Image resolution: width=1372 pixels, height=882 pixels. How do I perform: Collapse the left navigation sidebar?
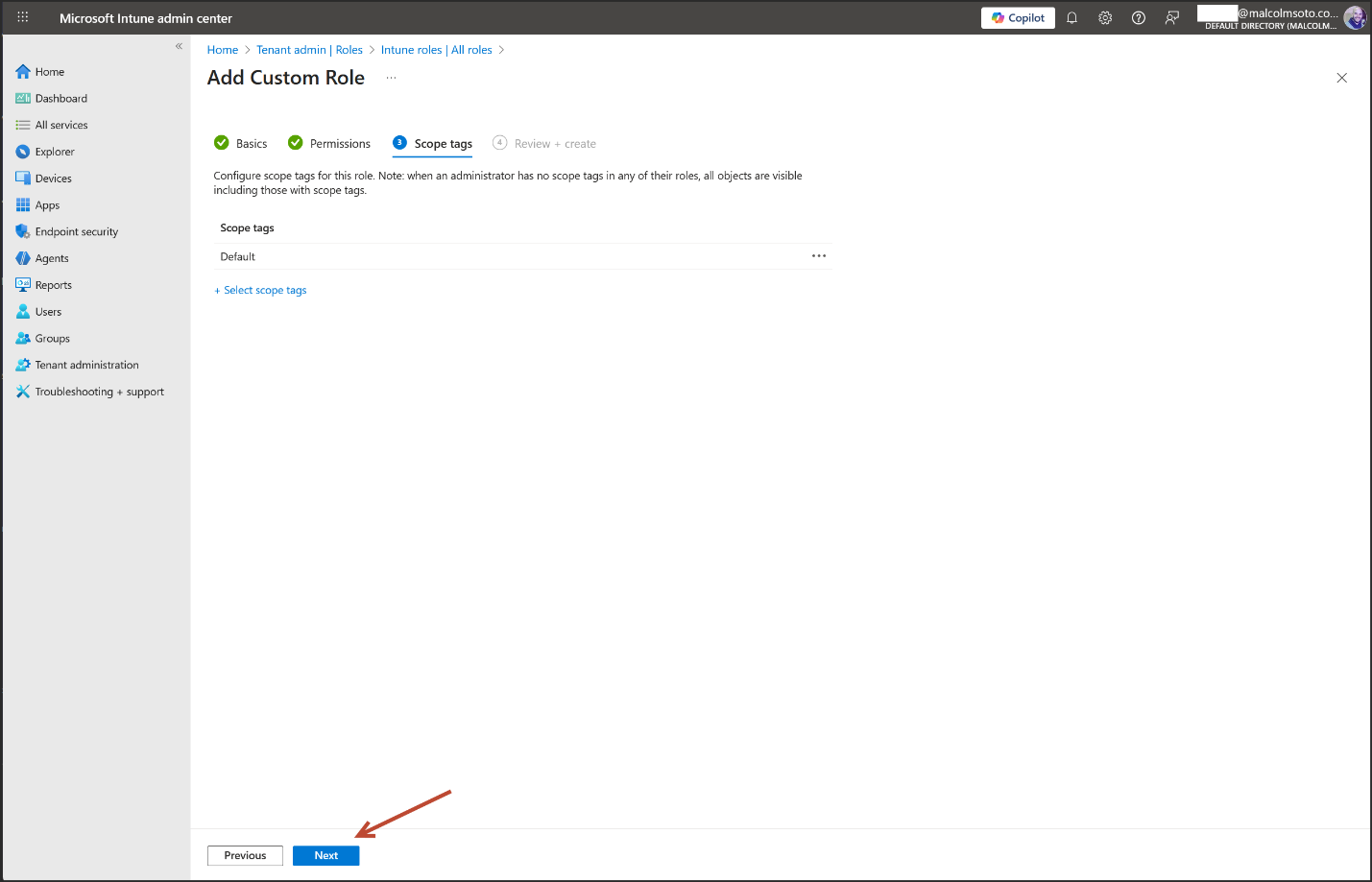(x=179, y=46)
